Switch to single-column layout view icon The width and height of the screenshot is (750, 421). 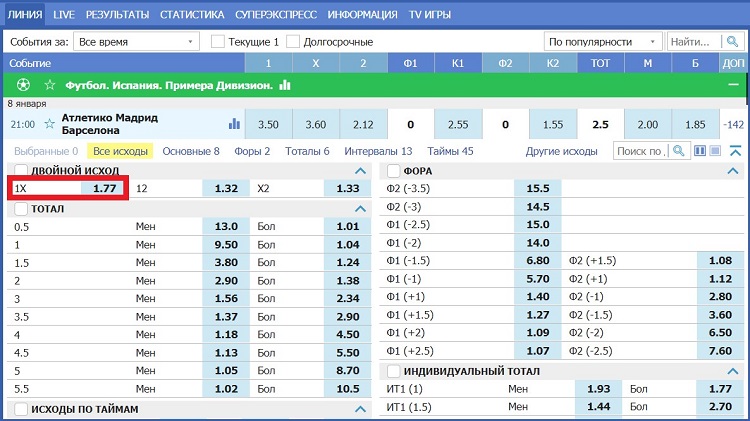[x=715, y=151]
